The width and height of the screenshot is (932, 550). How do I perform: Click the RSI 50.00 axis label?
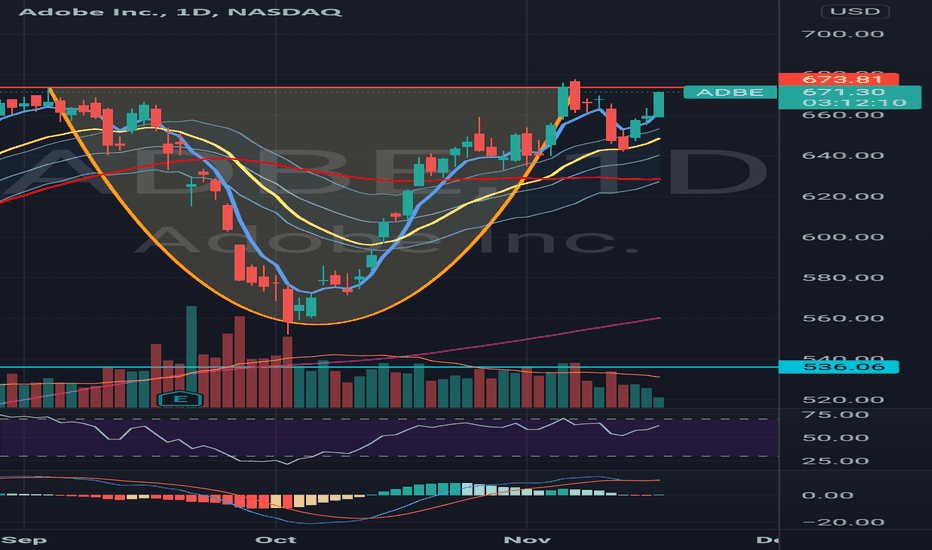(x=836, y=438)
